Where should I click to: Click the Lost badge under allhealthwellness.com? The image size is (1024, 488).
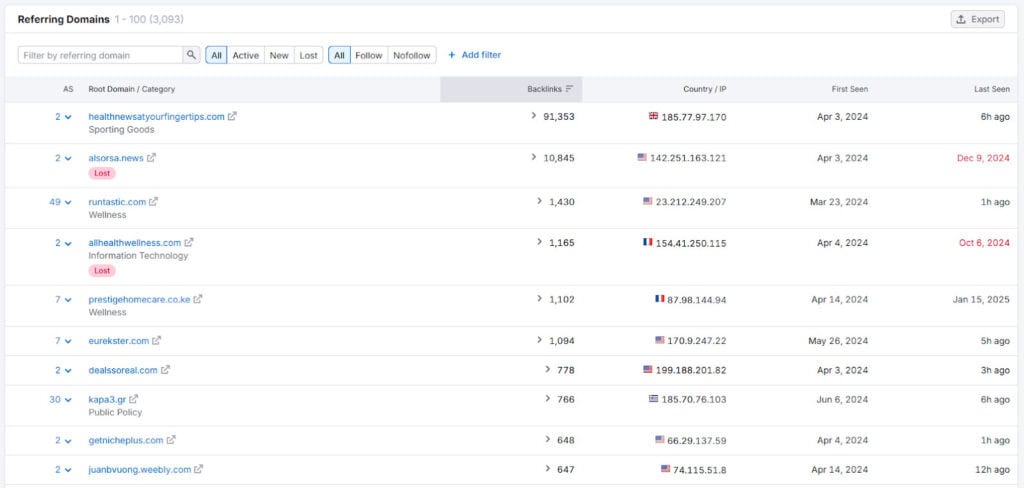tap(102, 270)
